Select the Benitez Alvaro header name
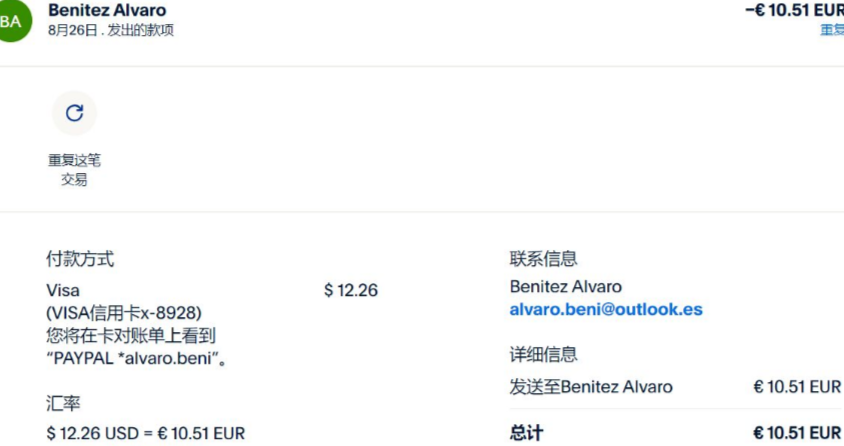The width and height of the screenshot is (844, 446). click(x=107, y=11)
